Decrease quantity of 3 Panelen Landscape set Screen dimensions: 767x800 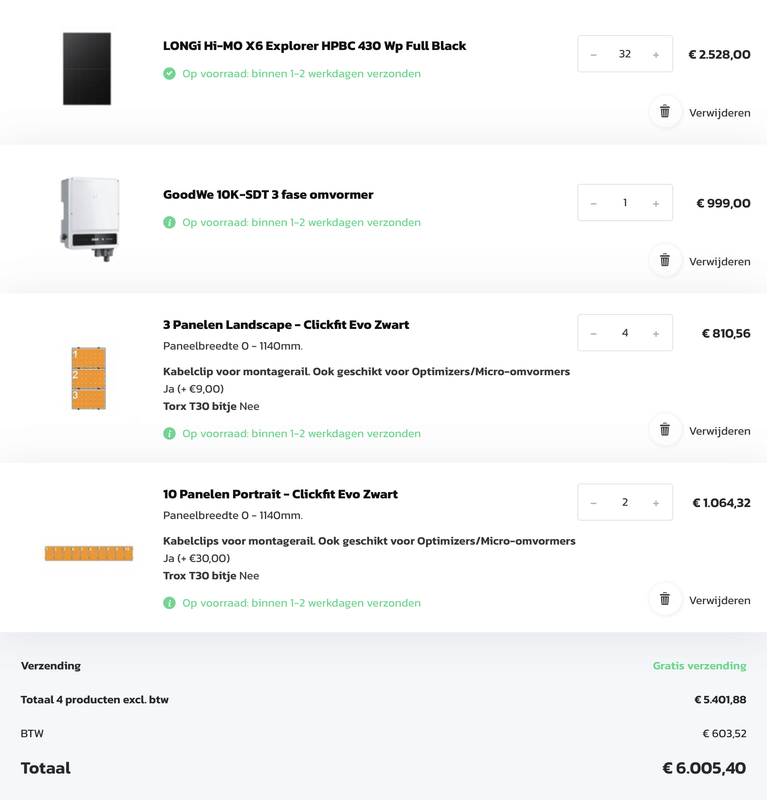(x=594, y=333)
